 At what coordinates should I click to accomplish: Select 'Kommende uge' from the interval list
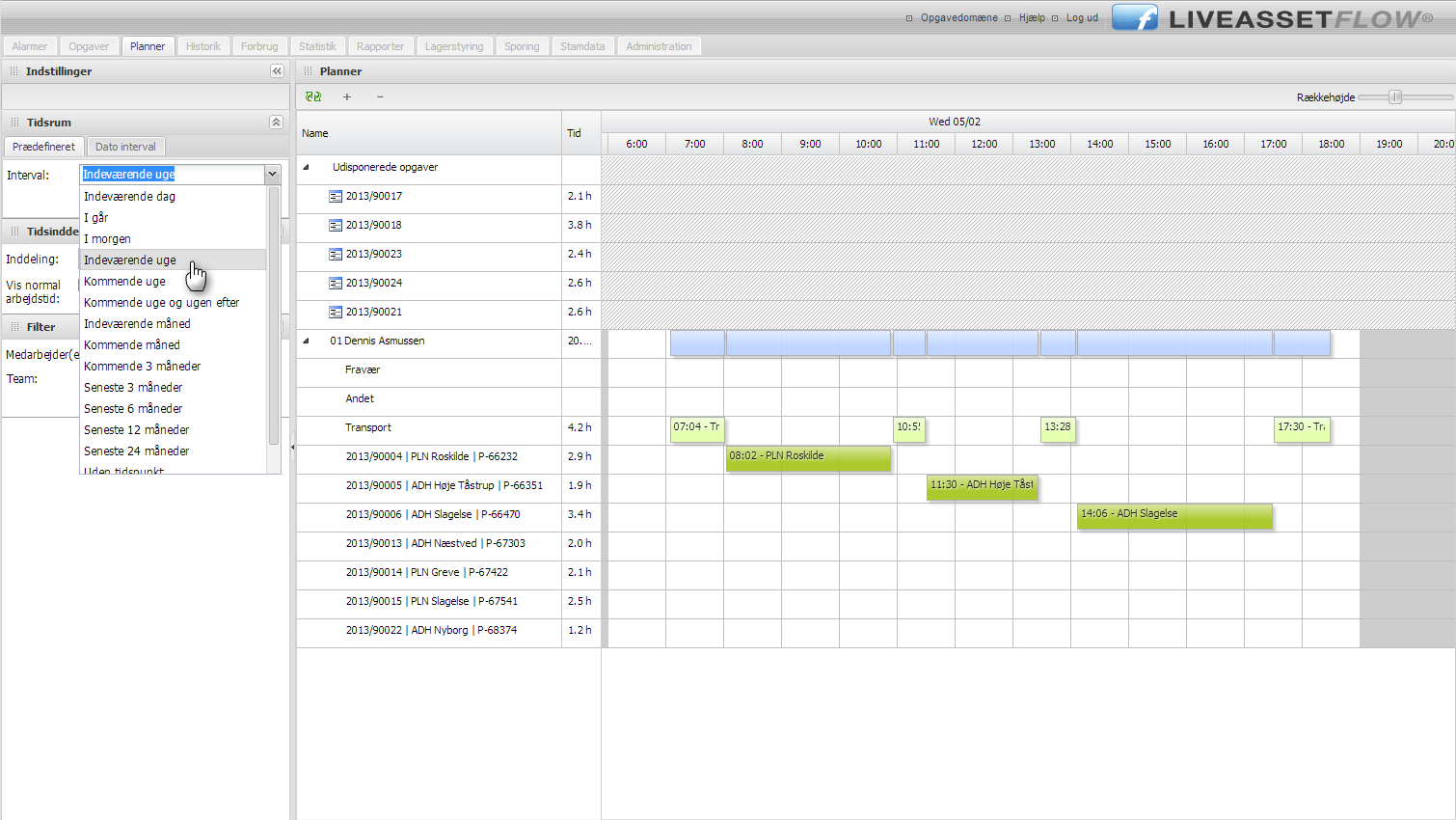click(124, 282)
